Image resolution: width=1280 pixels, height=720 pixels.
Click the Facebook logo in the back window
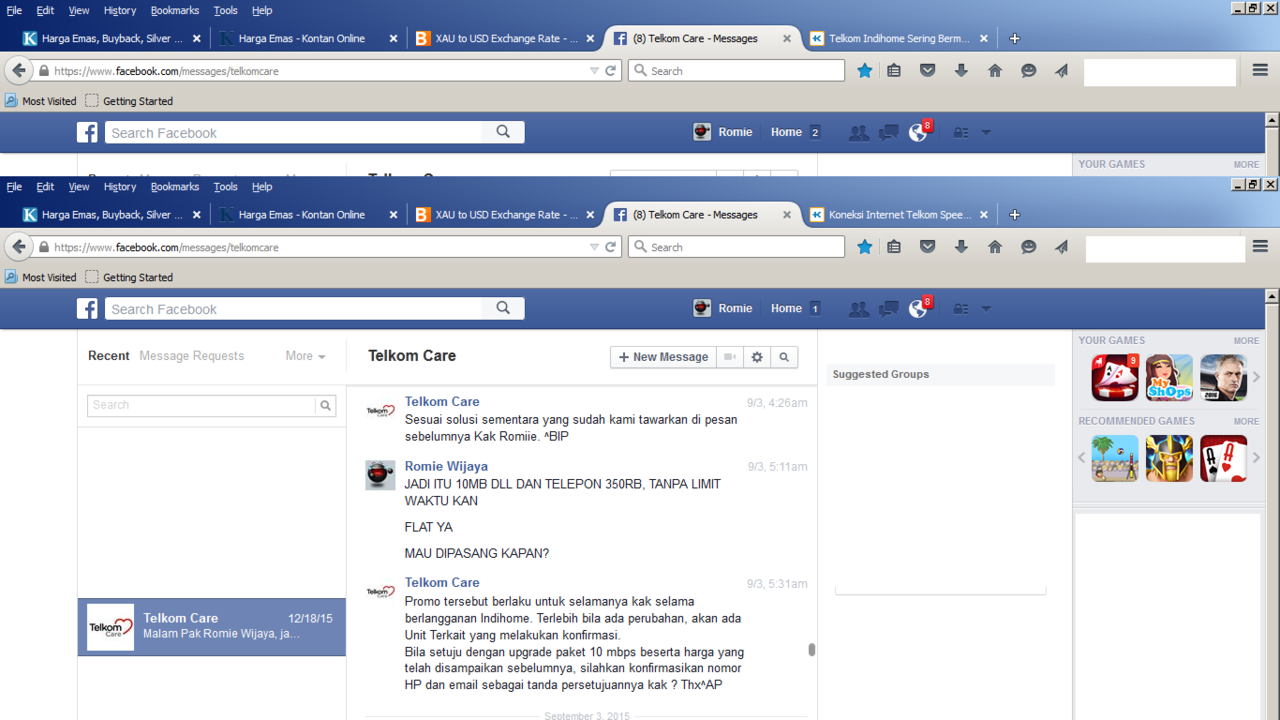click(x=88, y=132)
